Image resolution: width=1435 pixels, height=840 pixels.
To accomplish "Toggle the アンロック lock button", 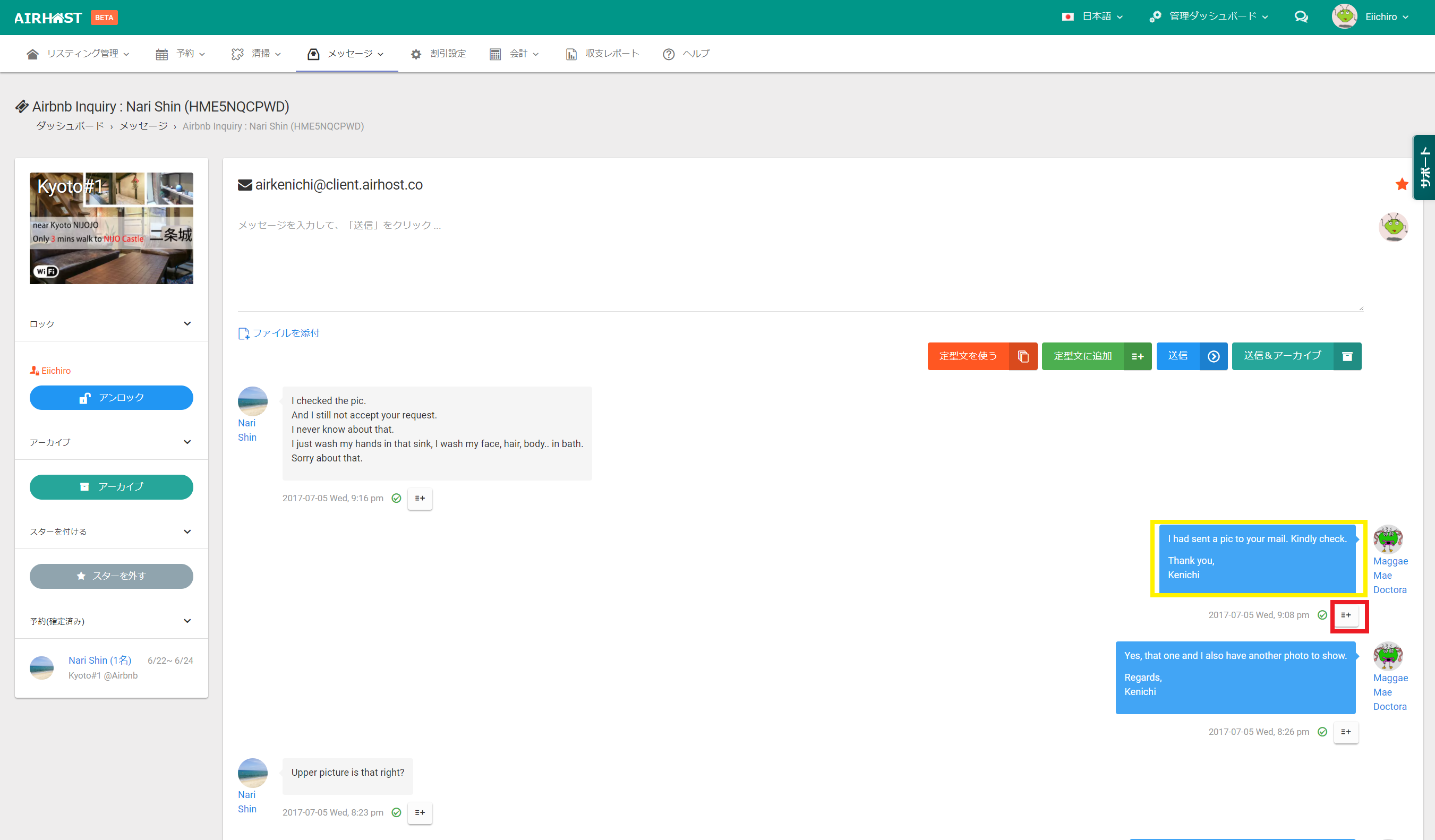I will click(111, 398).
